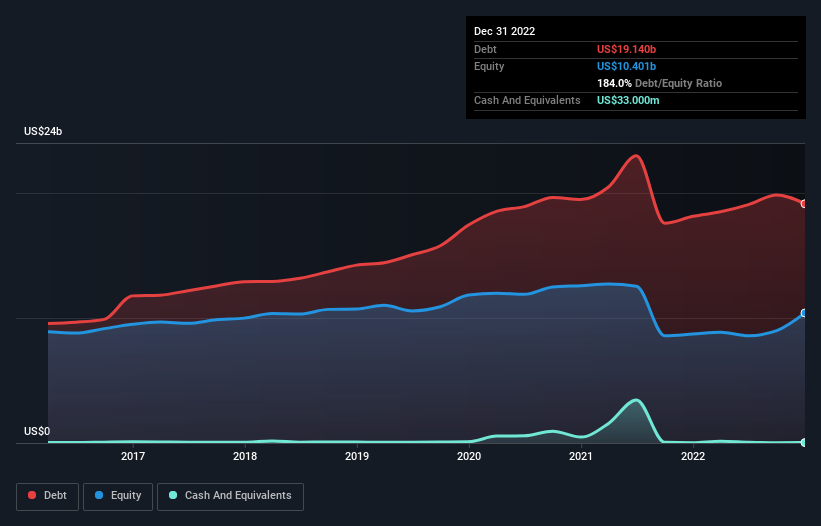
Task: Click the 2020 x-axis label
Action: [x=469, y=456]
